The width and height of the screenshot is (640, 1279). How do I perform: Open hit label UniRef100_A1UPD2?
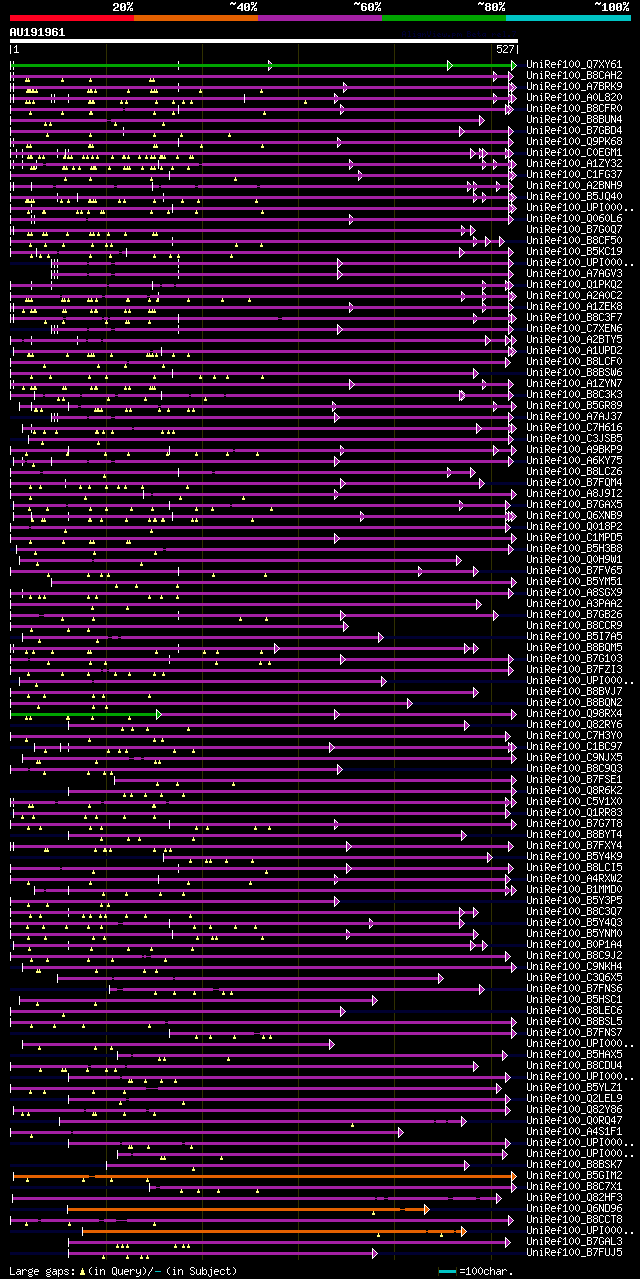tap(573, 351)
